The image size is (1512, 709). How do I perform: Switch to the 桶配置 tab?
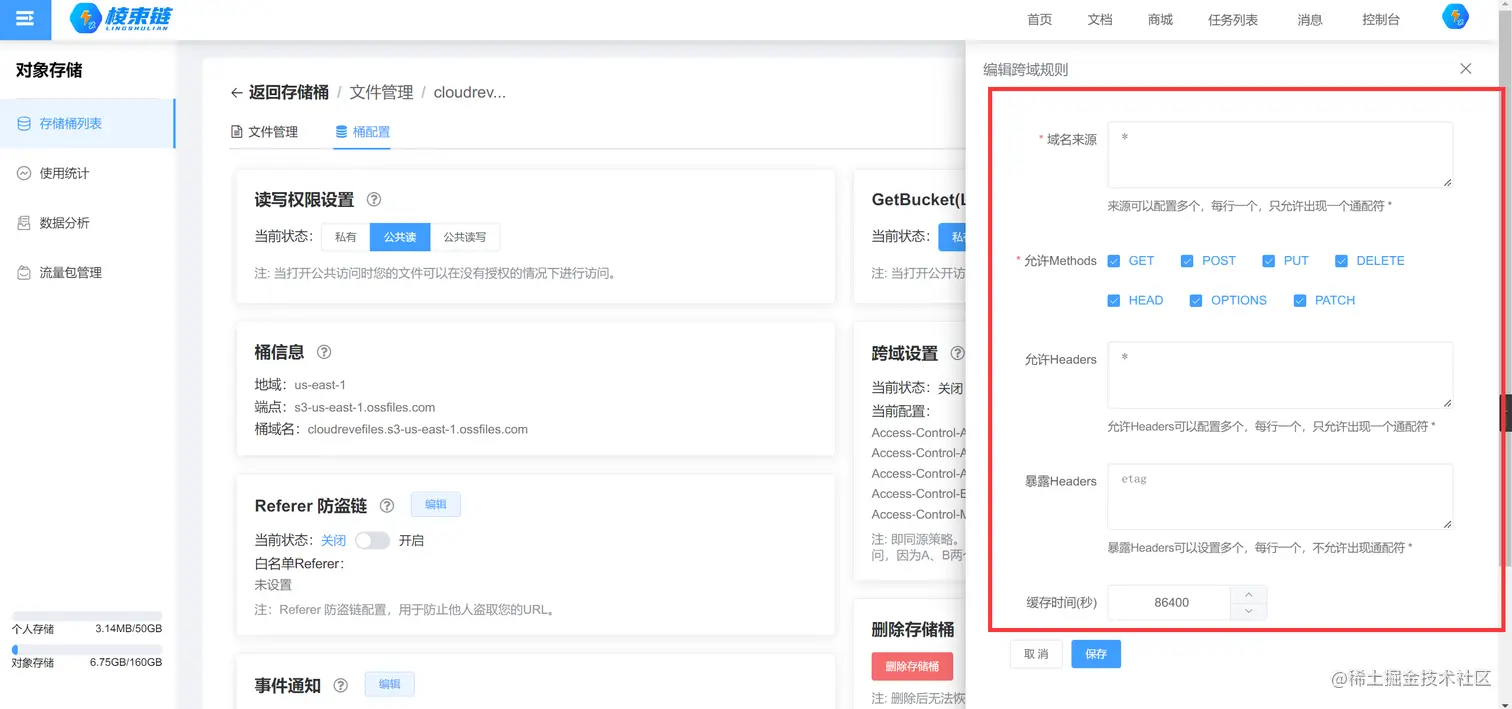(x=362, y=132)
